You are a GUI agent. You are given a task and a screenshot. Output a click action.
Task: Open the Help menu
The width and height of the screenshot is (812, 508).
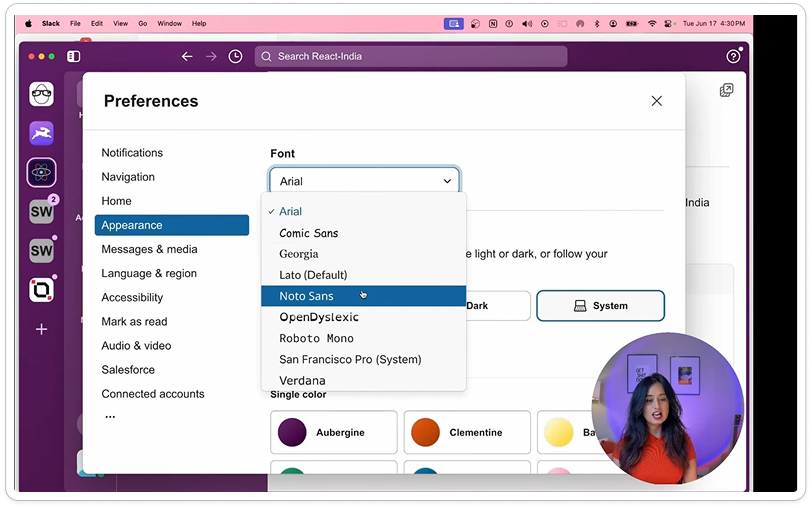(x=199, y=23)
